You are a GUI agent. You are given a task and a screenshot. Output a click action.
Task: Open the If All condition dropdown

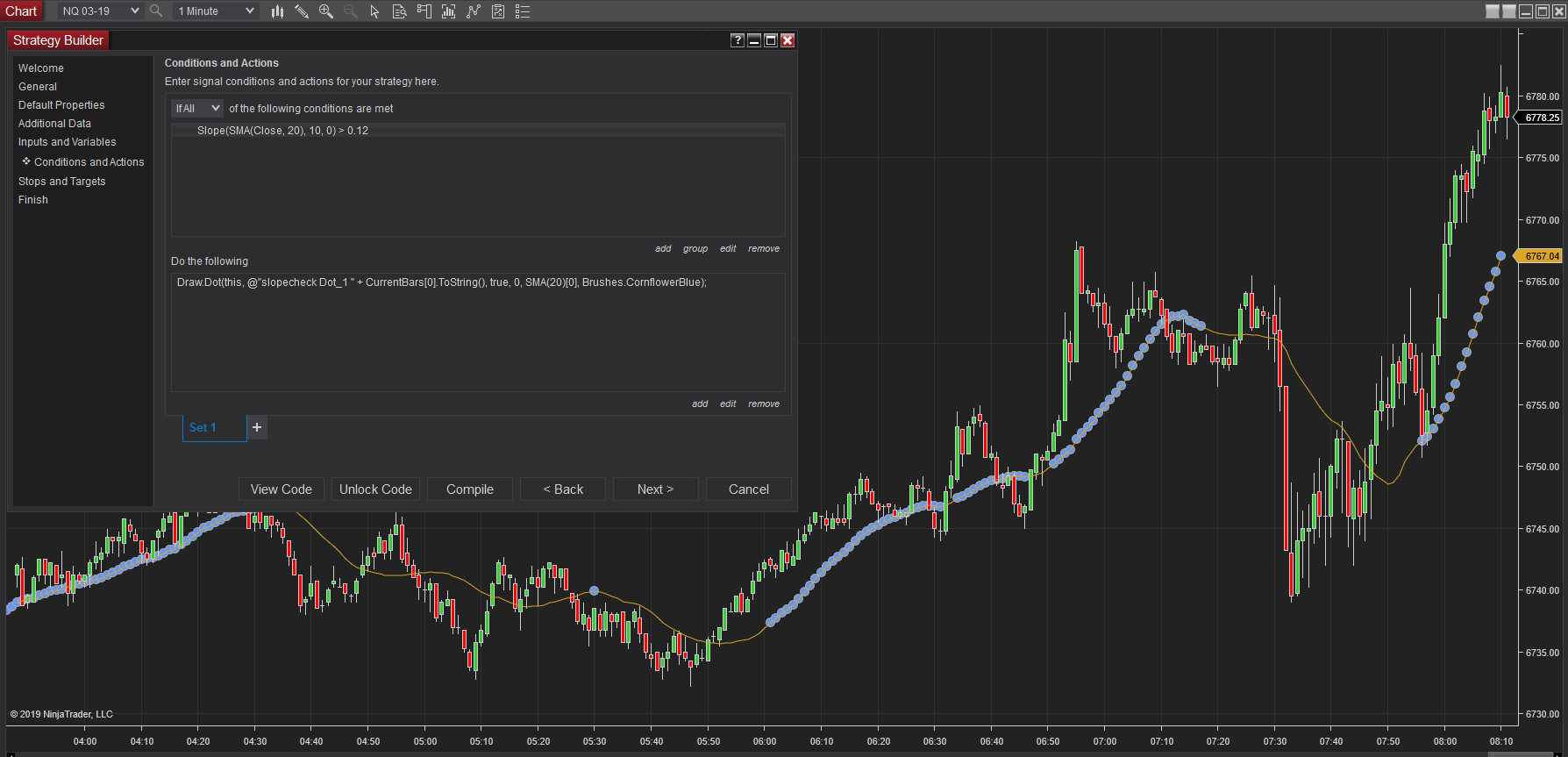coord(197,109)
